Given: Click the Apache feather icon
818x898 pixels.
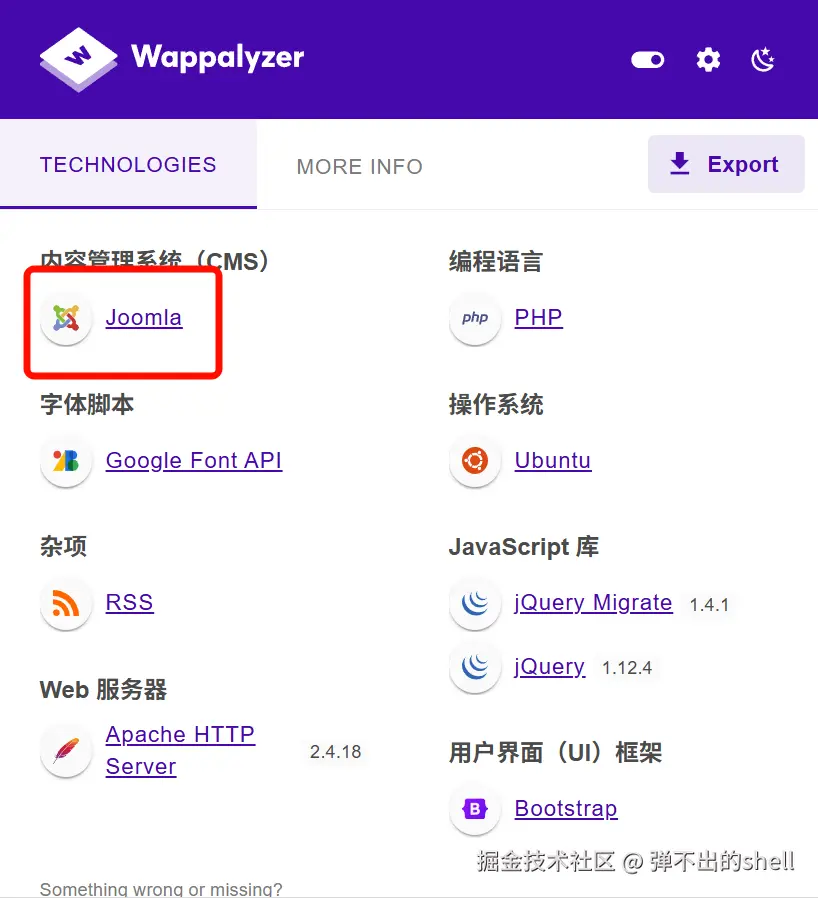Looking at the screenshot, I should [66, 751].
